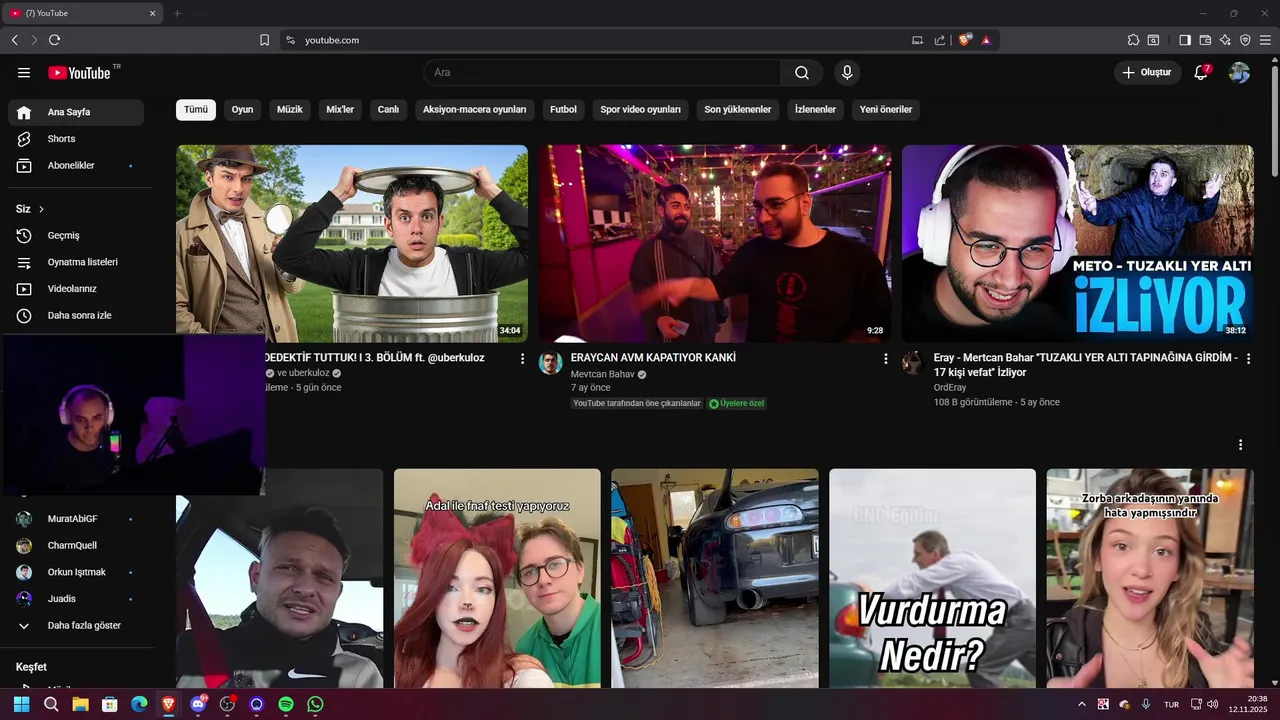The height and width of the screenshot is (720, 1280).
Task: Select the Futbol filter chip
Action: 563,110
